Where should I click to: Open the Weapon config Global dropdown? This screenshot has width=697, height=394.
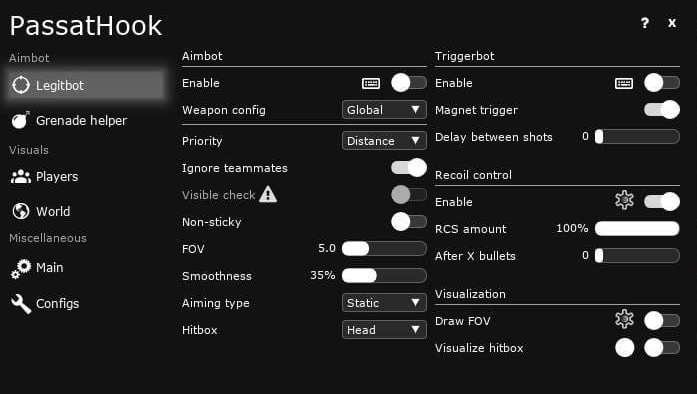coord(384,110)
